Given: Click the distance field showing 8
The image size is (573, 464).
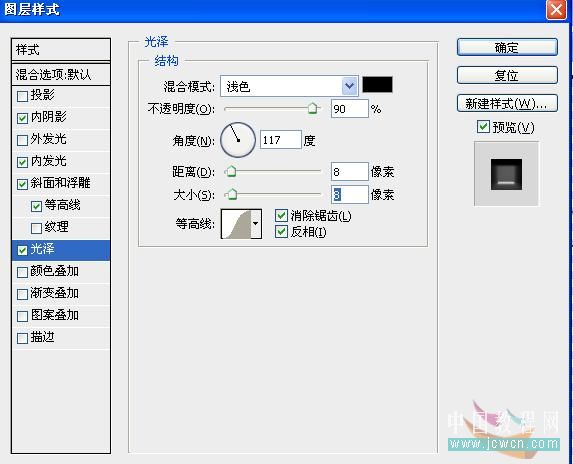Looking at the screenshot, I should [350, 171].
